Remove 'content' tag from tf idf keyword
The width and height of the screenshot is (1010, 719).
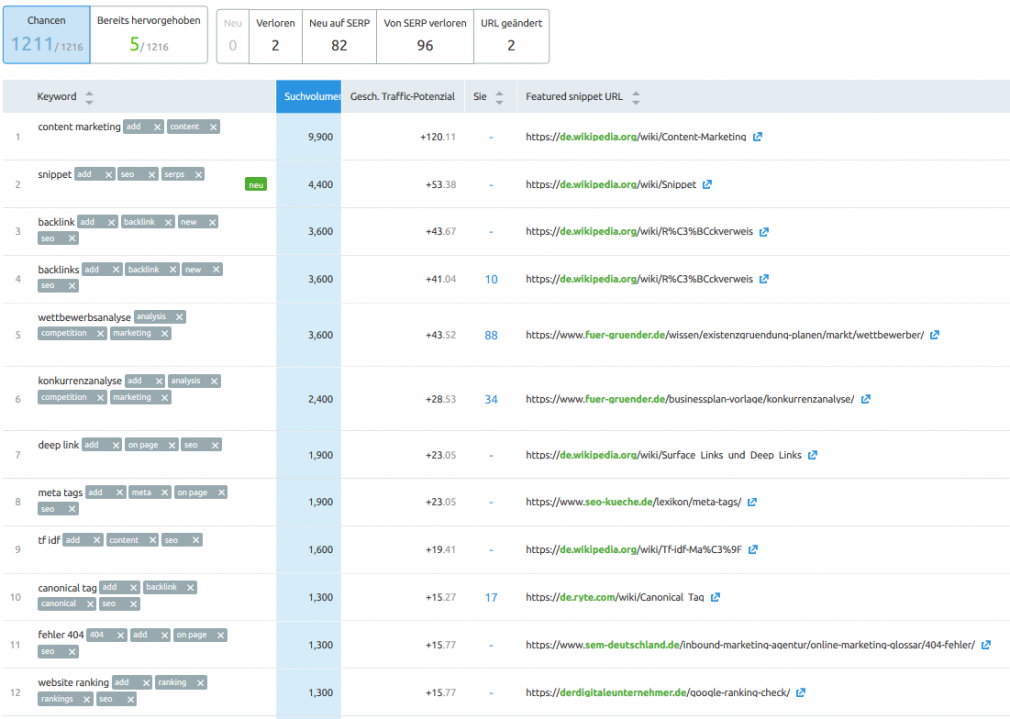pyautogui.click(x=153, y=541)
